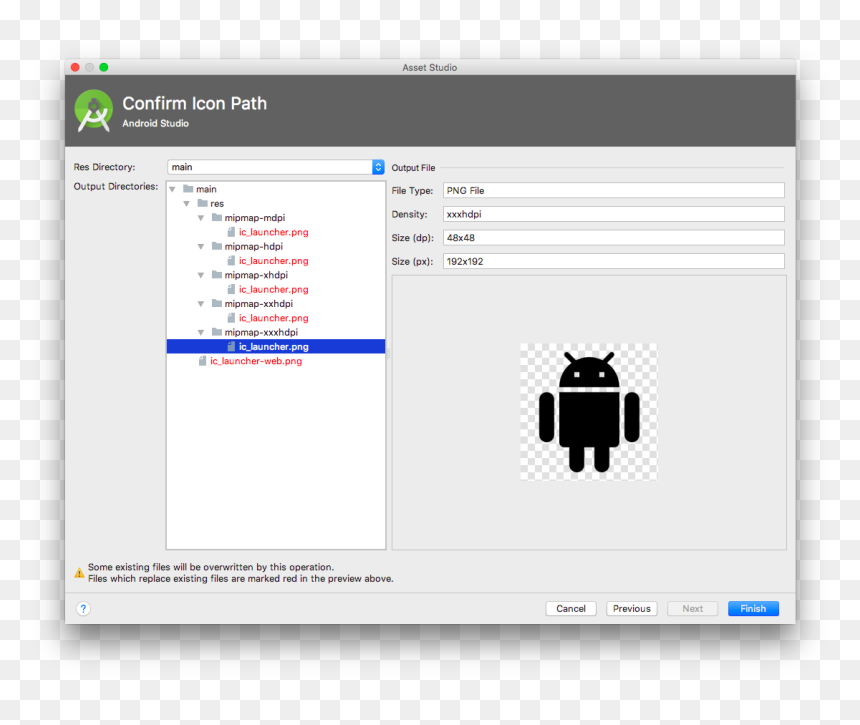The image size is (860, 725).
Task: Click file icon of mdpi ic_launcher.png
Action: point(231,232)
